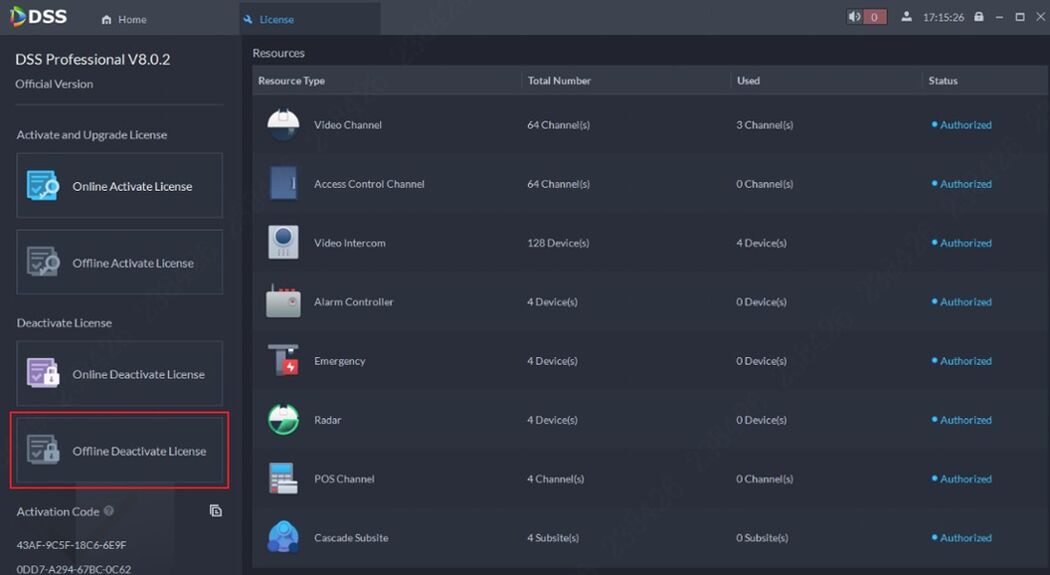Click Authorized status for Radar
Viewport: 1050px width, 575px height.
962,420
